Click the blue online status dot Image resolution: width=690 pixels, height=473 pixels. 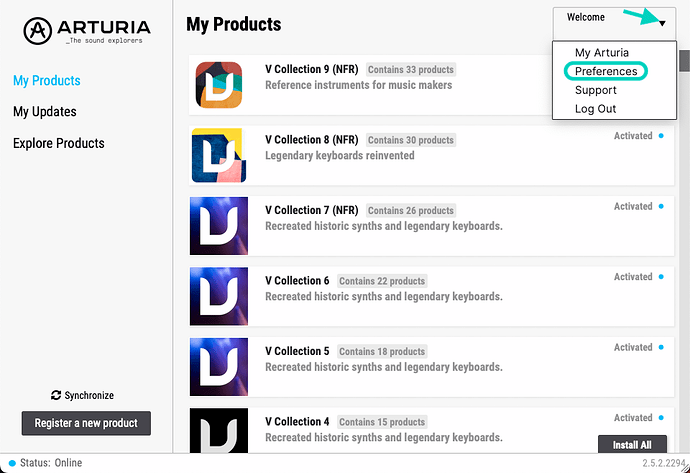12,463
